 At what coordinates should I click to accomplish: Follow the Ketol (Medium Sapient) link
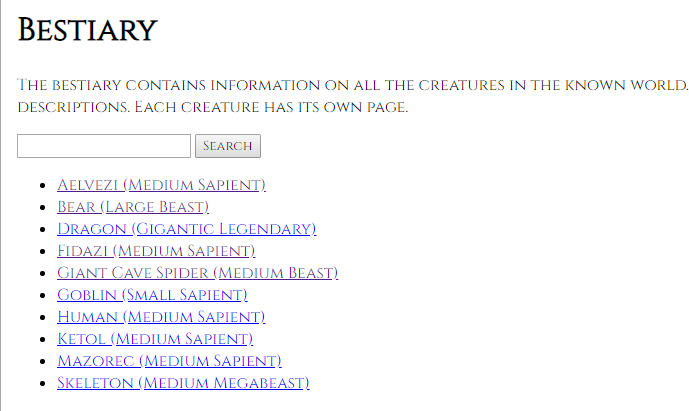point(155,338)
